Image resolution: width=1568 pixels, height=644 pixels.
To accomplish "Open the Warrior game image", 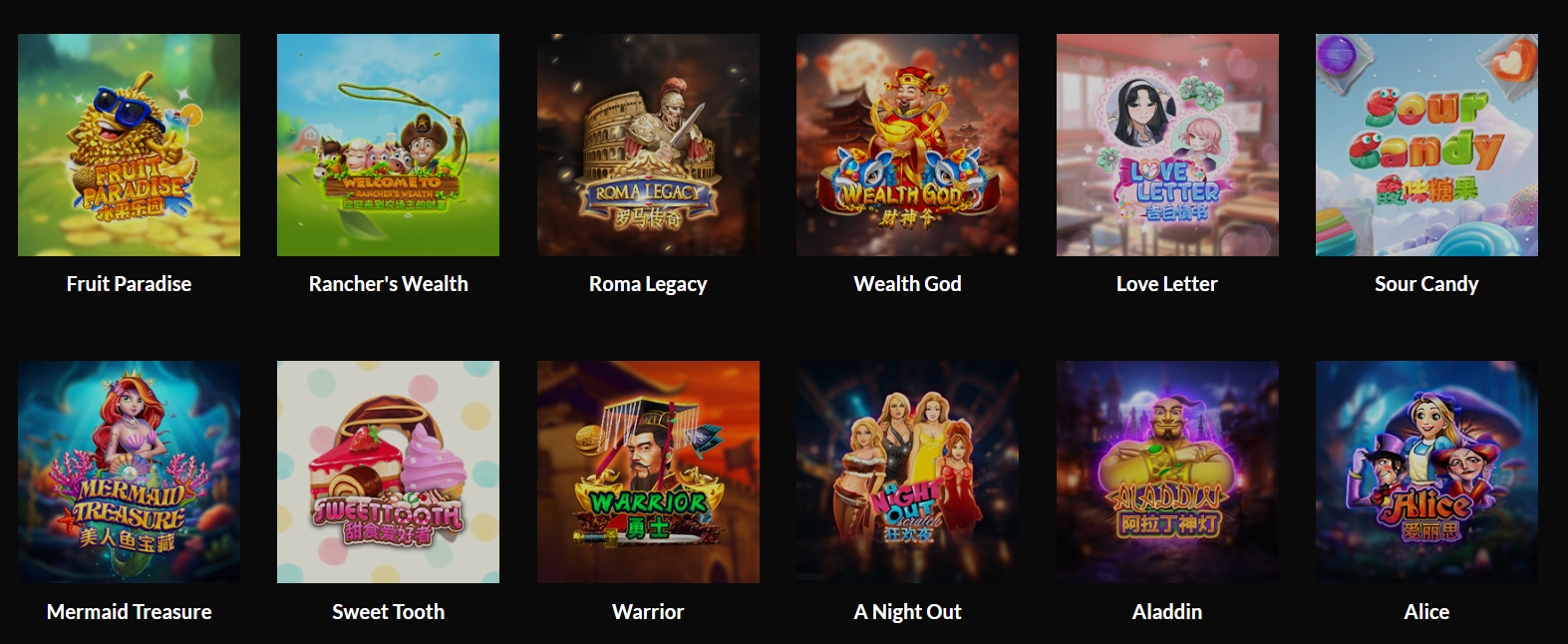I will pos(648,472).
